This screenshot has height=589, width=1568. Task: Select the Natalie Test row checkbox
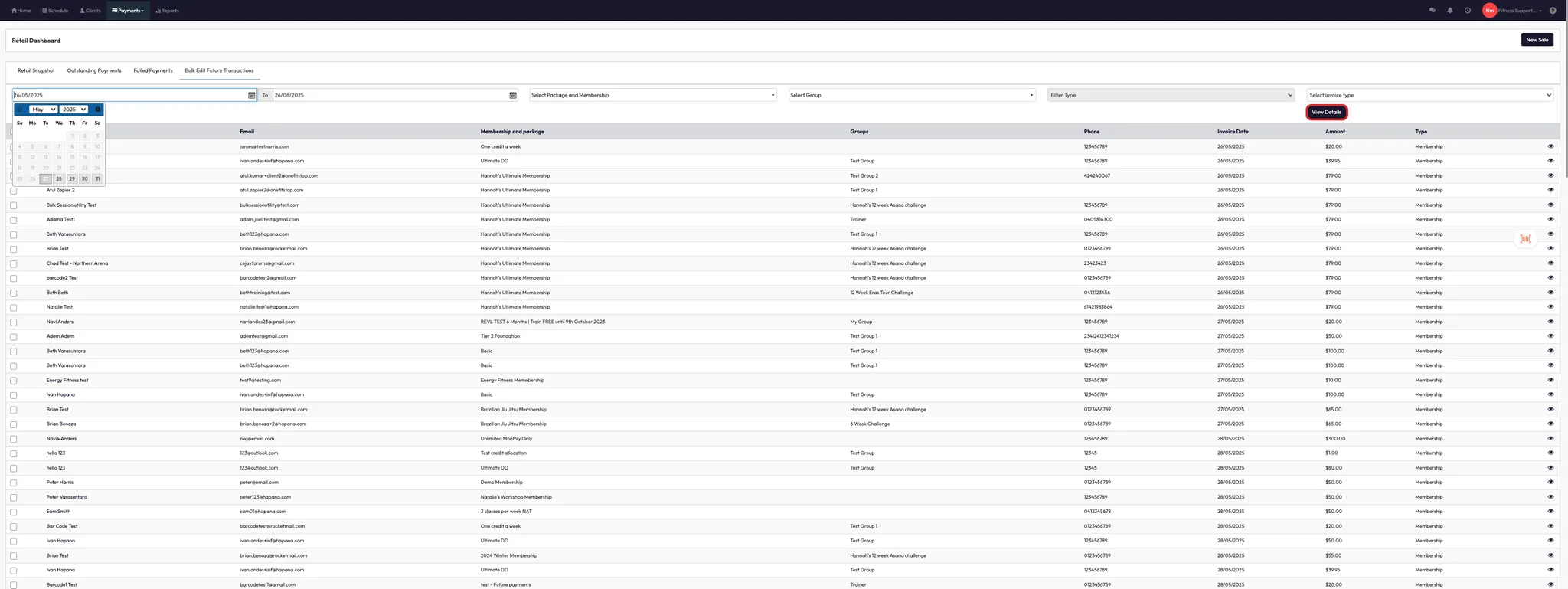coord(14,307)
